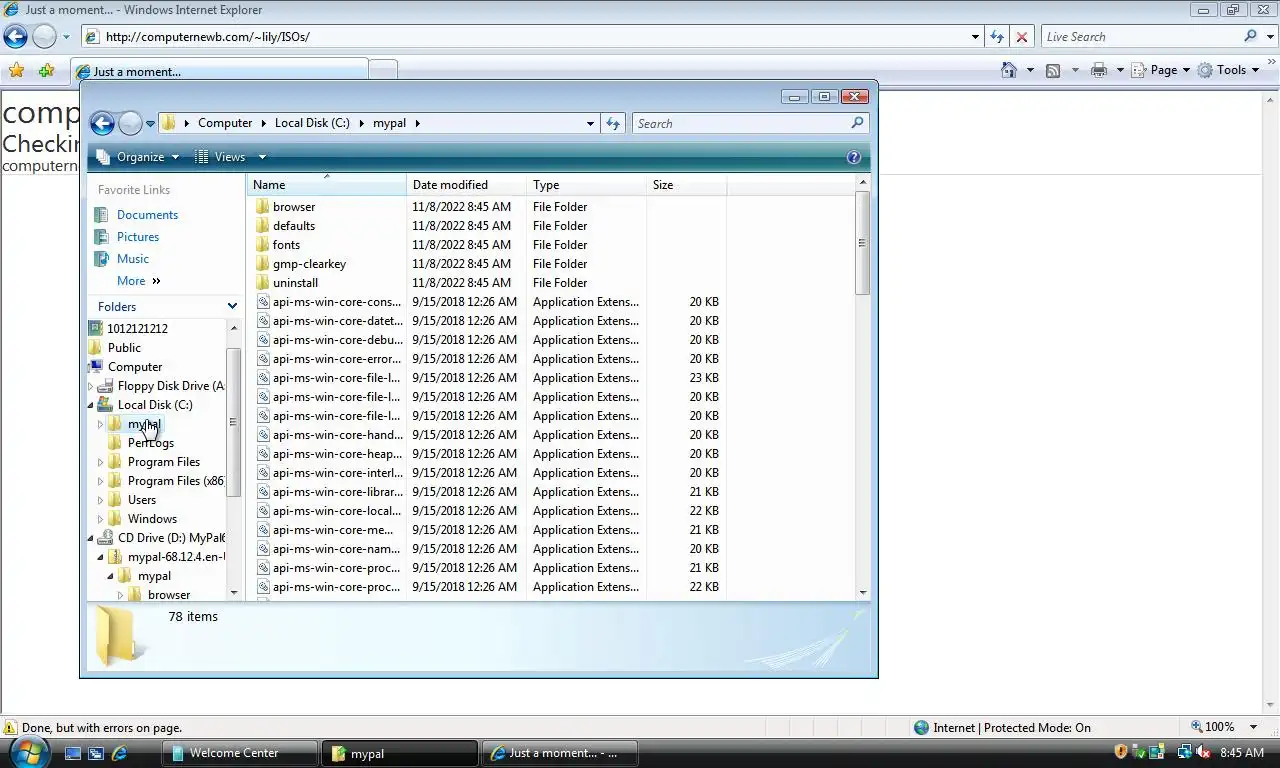The width and height of the screenshot is (1280, 768).
Task: Click the Windows Start orb
Action: tap(28, 751)
